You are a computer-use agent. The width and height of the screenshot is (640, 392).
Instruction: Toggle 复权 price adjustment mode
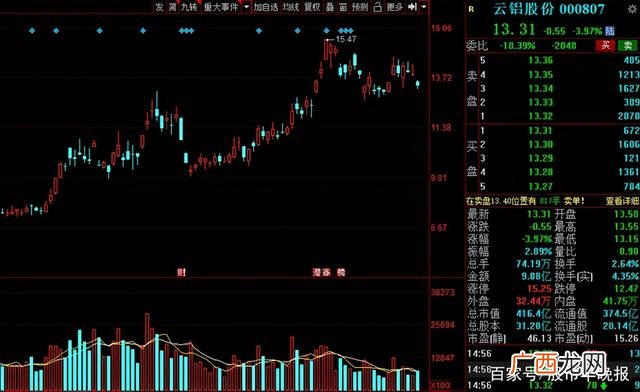[312, 7]
